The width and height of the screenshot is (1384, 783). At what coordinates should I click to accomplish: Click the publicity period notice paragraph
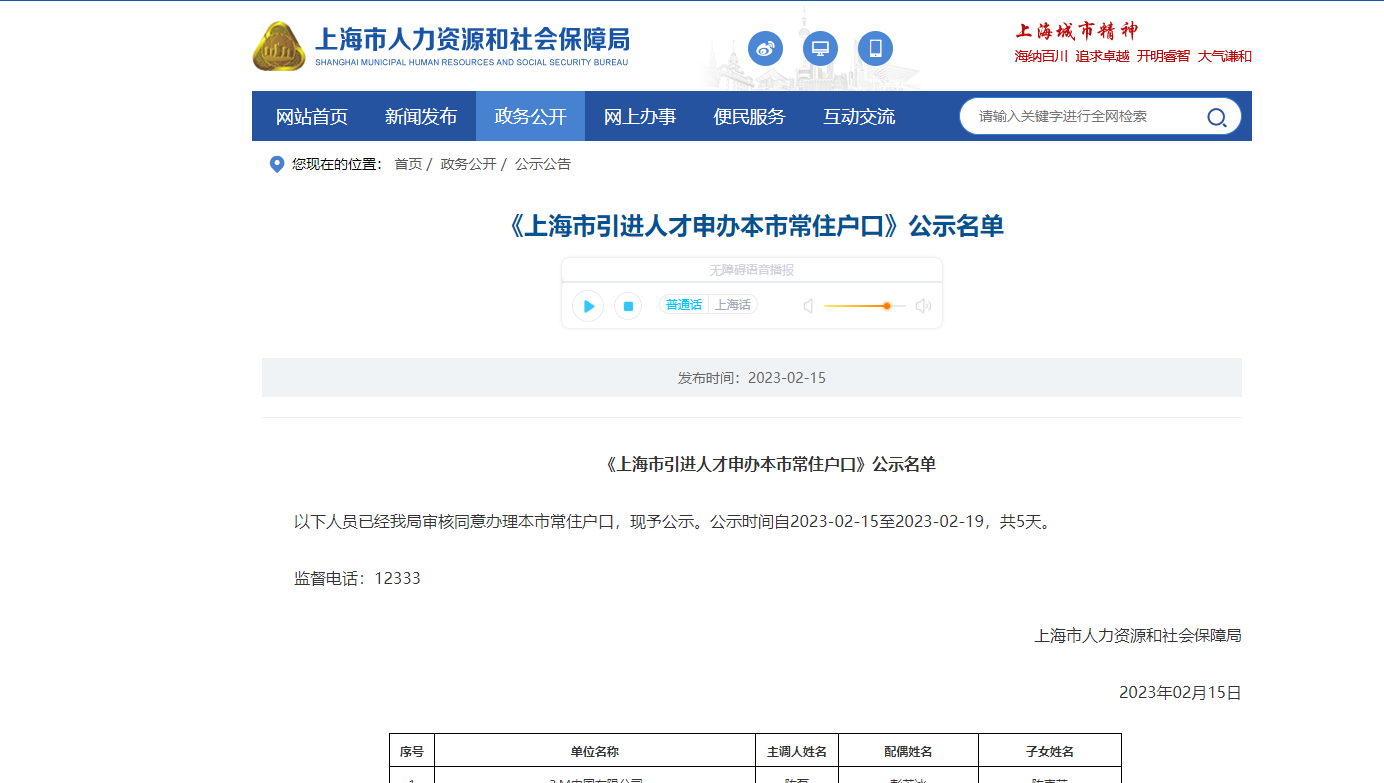tap(675, 521)
